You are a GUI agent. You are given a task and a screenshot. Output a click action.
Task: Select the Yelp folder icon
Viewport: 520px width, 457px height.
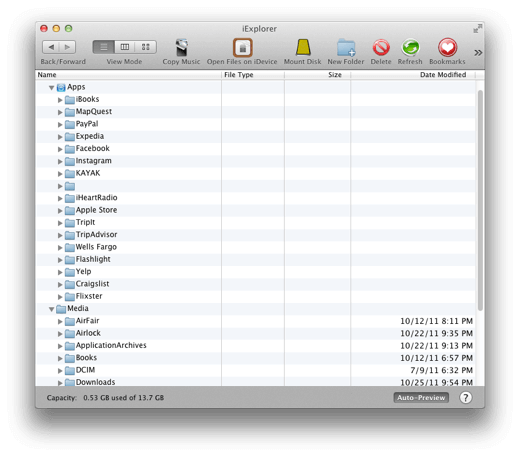point(70,272)
